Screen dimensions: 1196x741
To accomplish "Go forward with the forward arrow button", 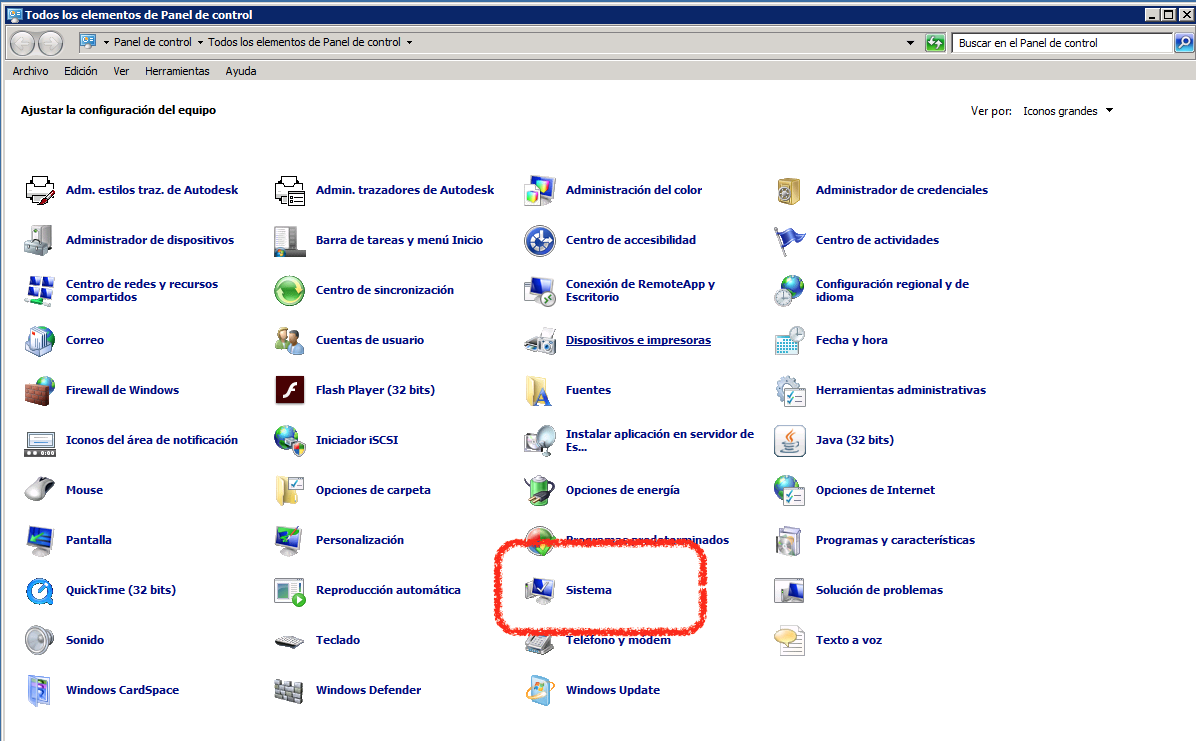I will (50, 43).
